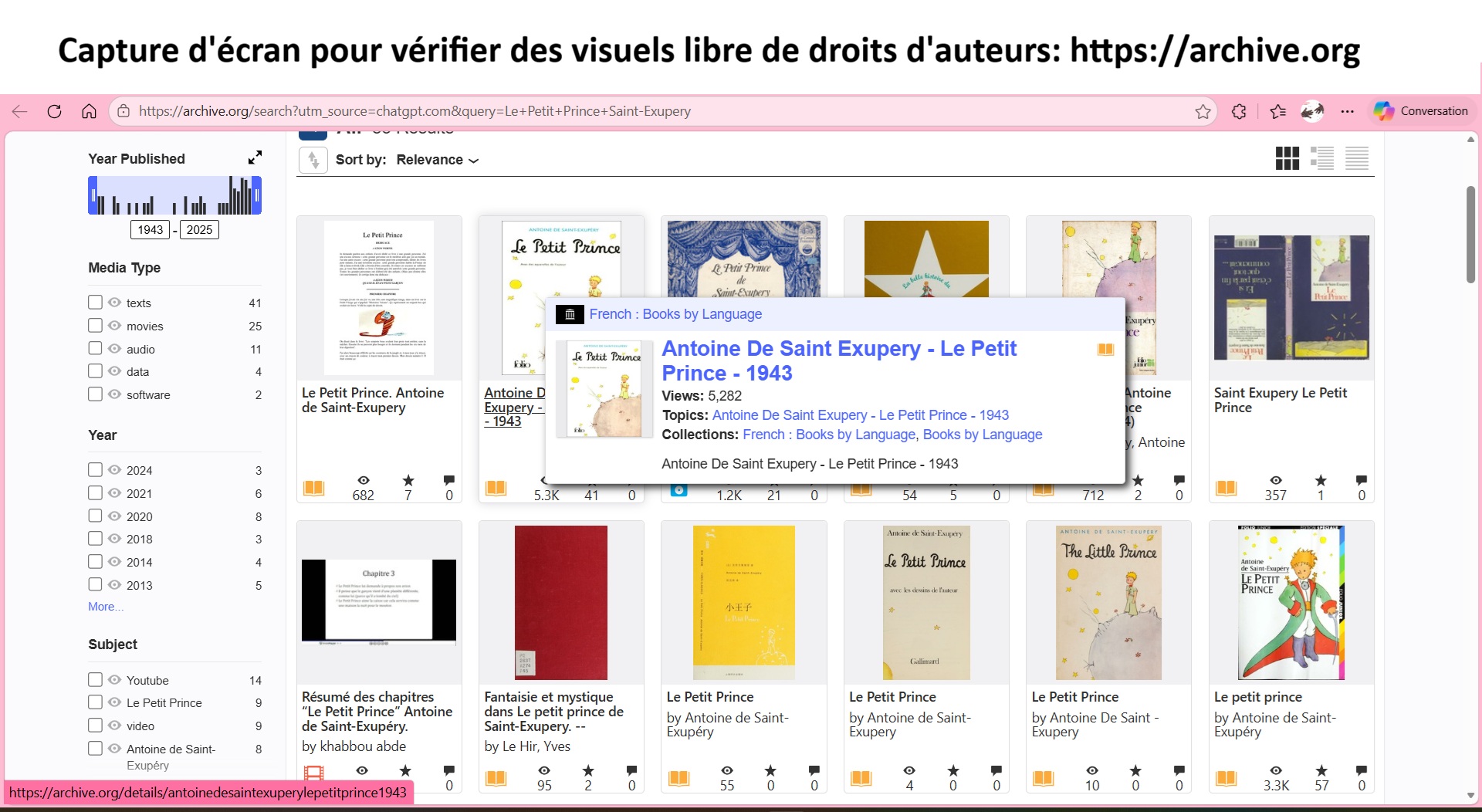
Task: Open browser settings and more menu
Action: pos(1348,111)
